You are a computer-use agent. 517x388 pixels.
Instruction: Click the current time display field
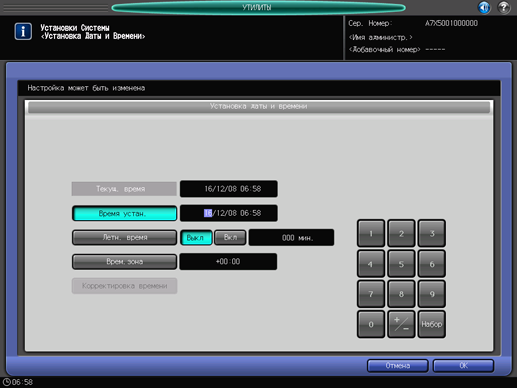229,189
